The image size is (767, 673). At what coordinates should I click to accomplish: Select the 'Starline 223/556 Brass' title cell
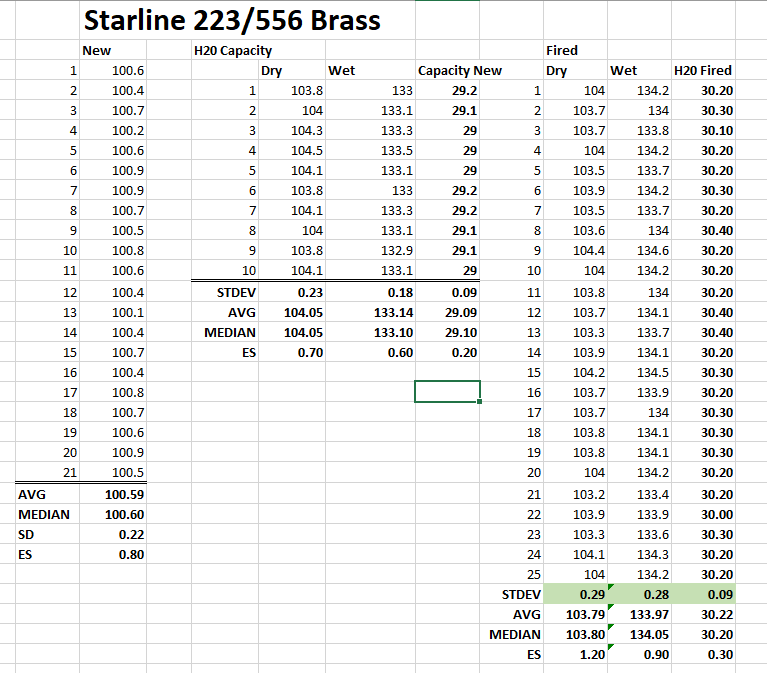232,21
